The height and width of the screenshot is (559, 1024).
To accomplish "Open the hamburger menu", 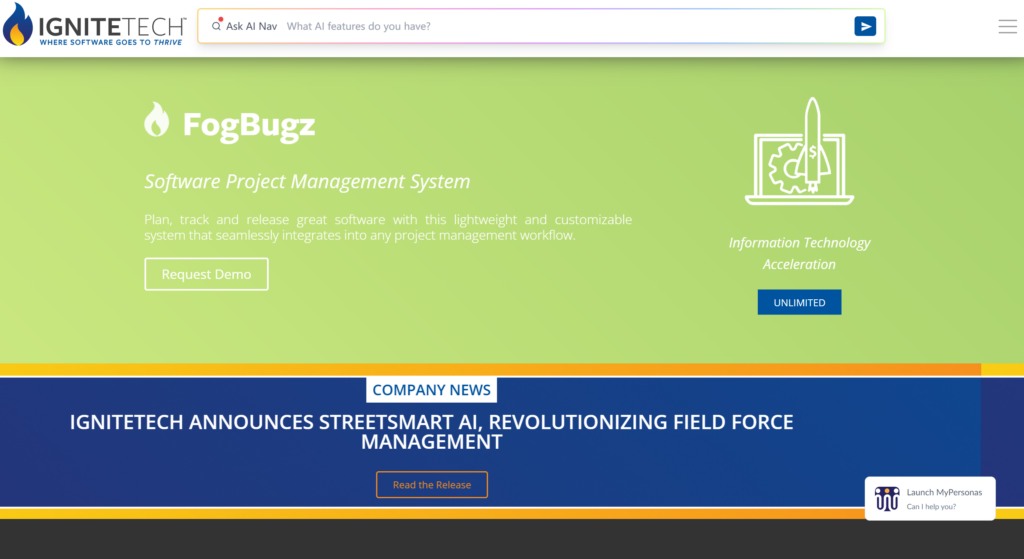I will coord(1007,27).
